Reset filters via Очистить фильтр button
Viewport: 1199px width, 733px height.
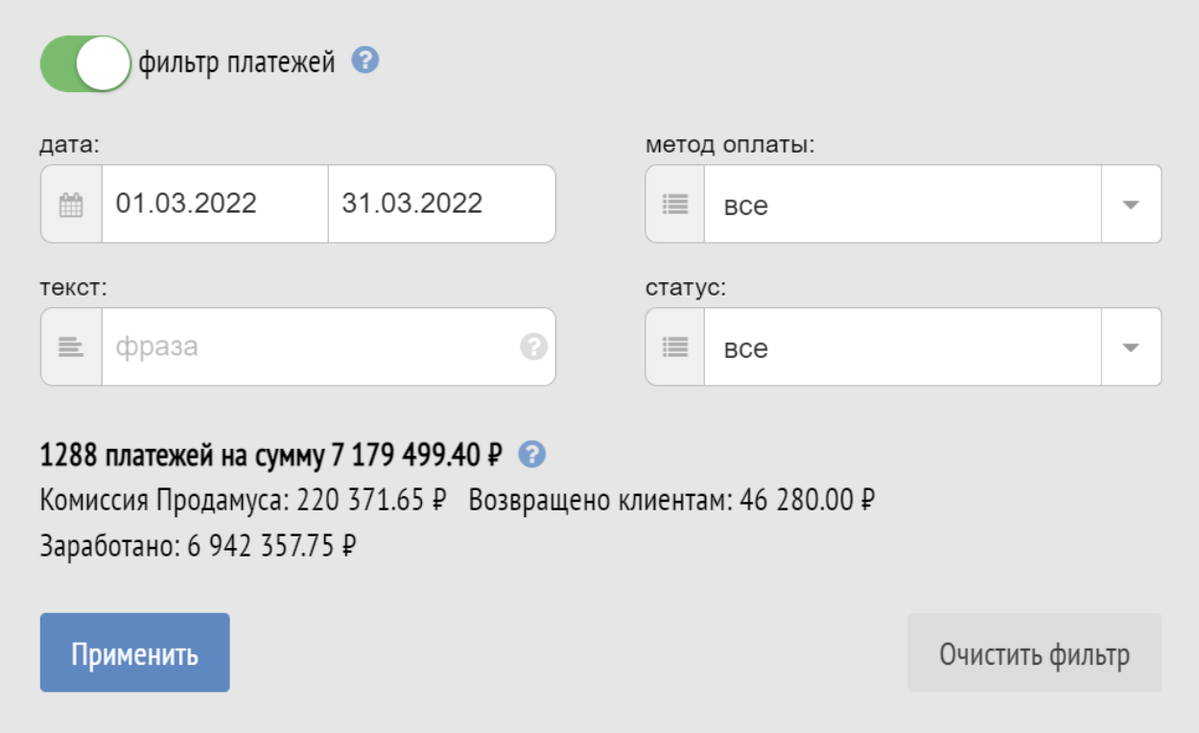point(1035,653)
